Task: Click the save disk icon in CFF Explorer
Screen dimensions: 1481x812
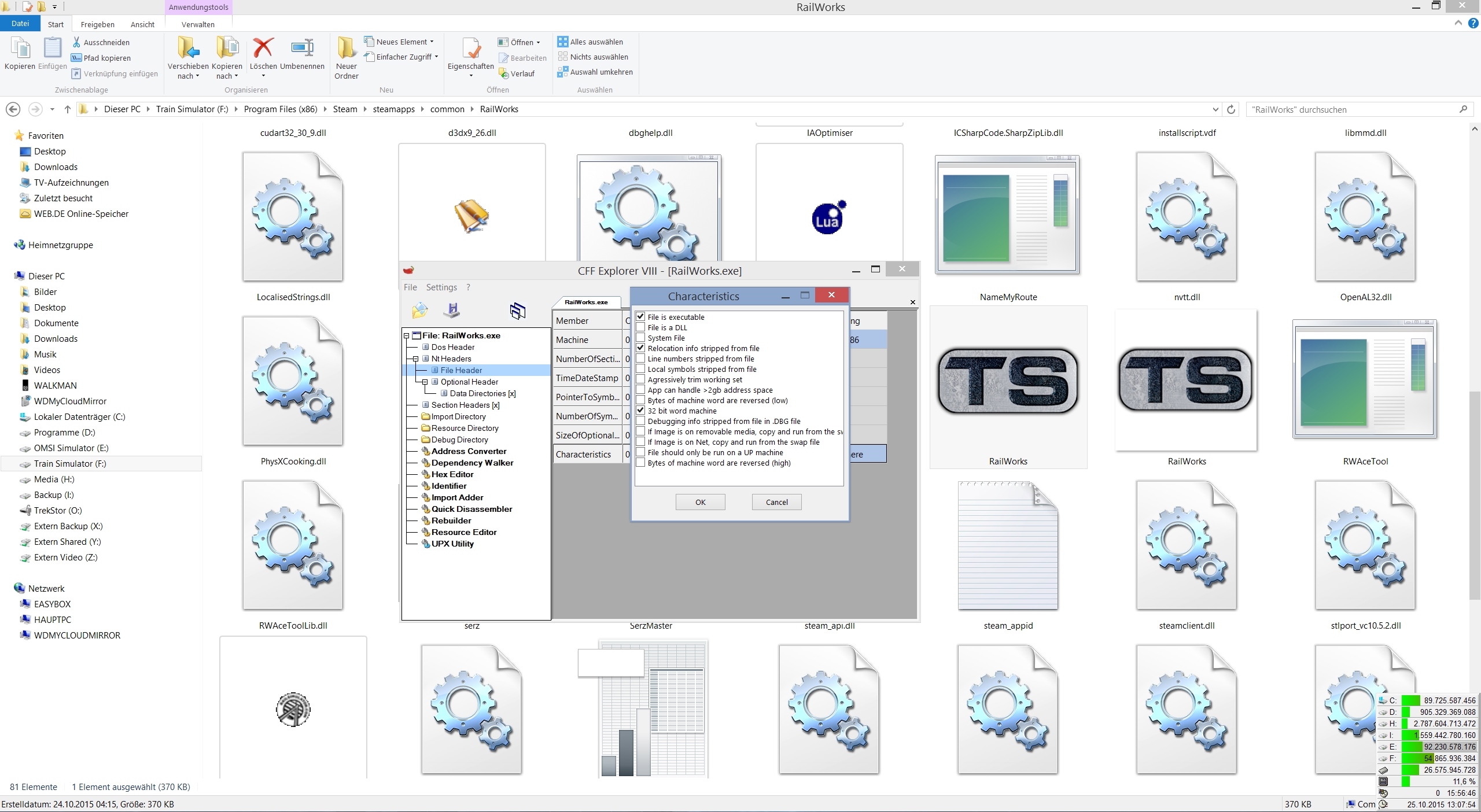Action: tap(452, 311)
